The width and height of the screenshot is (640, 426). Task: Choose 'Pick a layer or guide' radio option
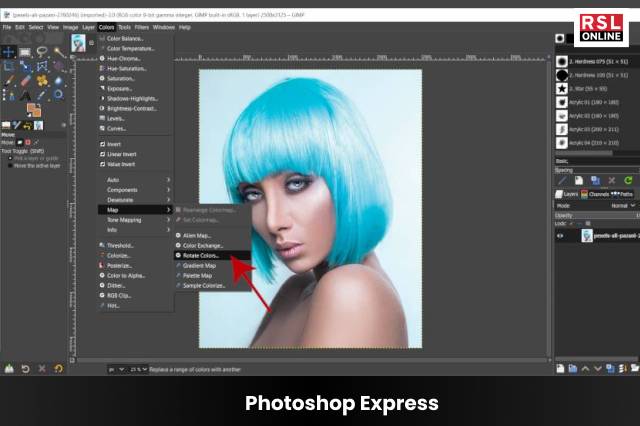click(33, 158)
